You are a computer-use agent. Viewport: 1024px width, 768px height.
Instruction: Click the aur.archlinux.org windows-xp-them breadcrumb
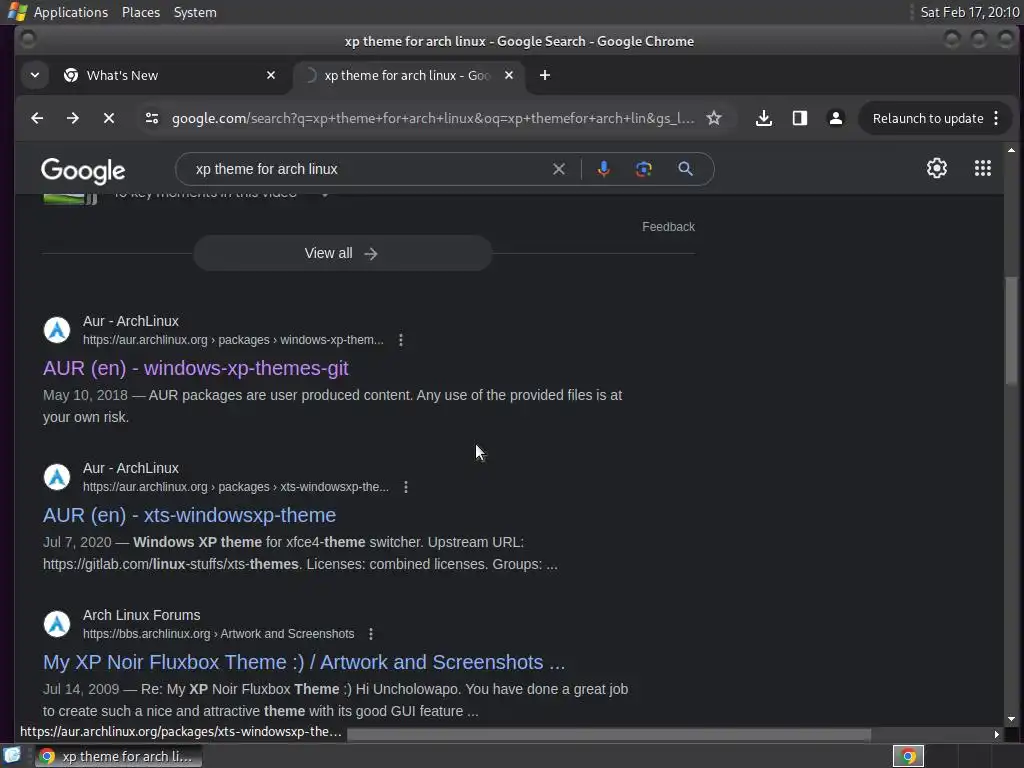pos(233,340)
